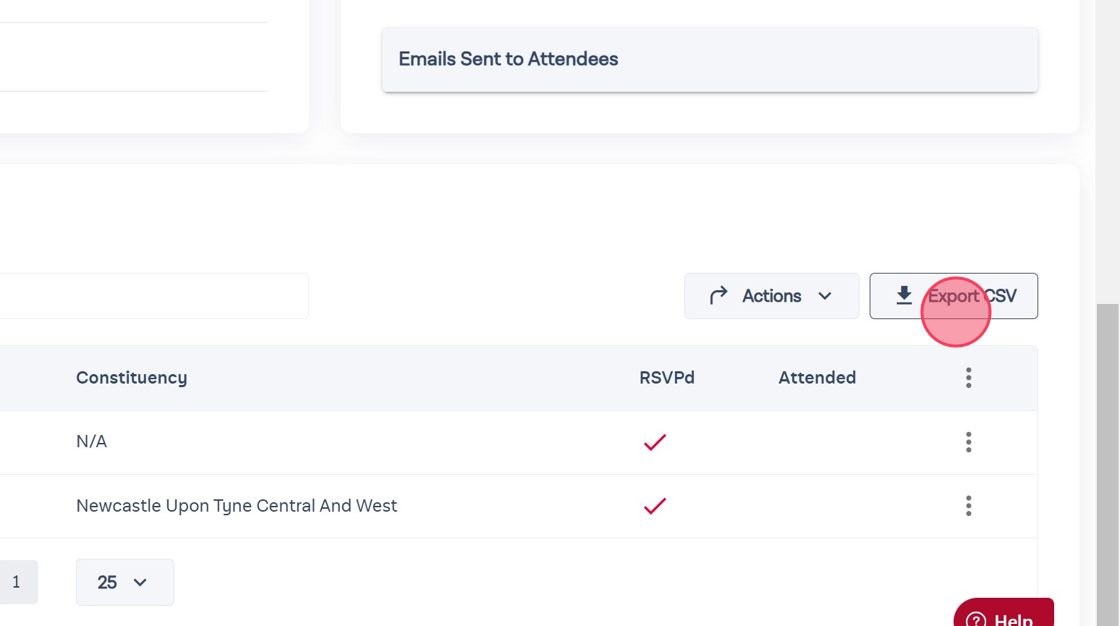Click the Export CSV download icon

[x=904, y=295]
